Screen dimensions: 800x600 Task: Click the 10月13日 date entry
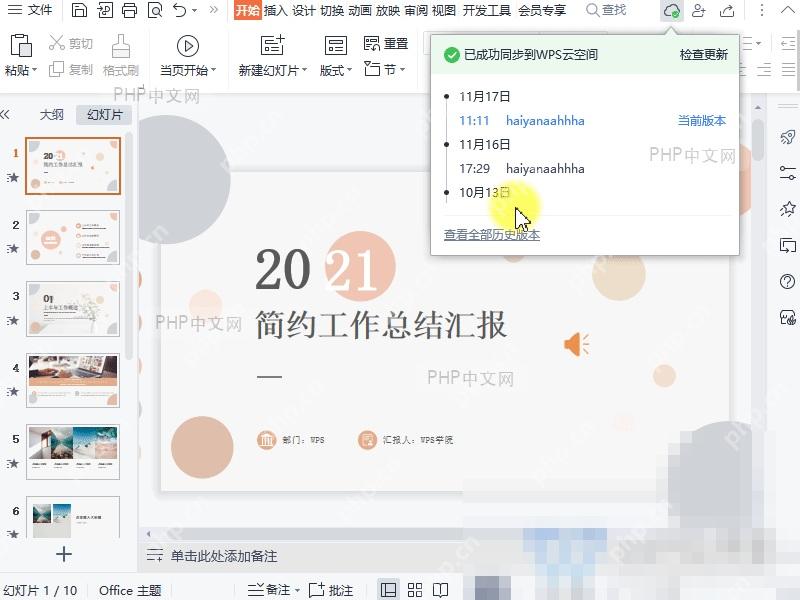pos(484,192)
